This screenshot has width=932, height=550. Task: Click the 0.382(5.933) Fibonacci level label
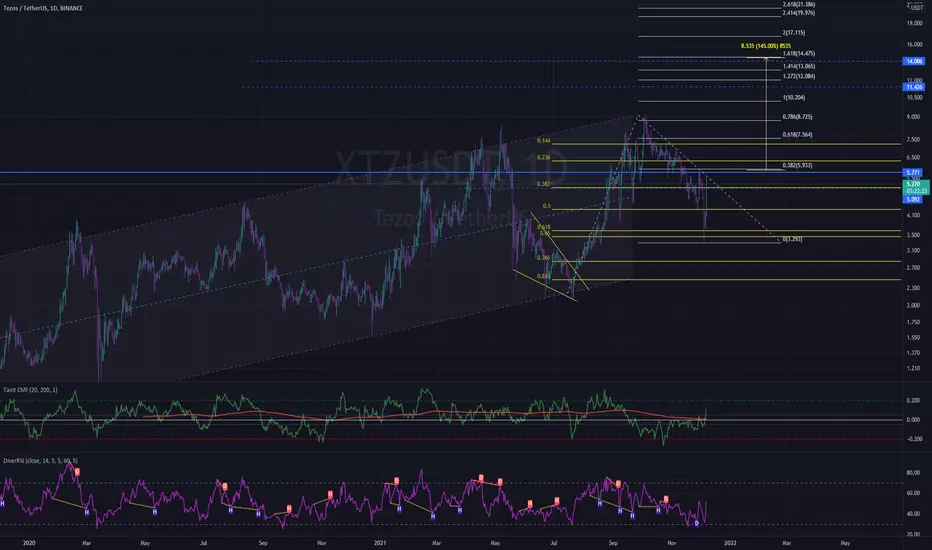pyautogui.click(x=797, y=165)
